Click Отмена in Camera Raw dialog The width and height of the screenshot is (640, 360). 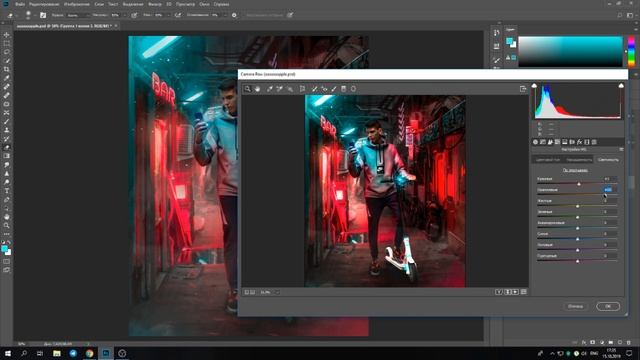(576, 306)
